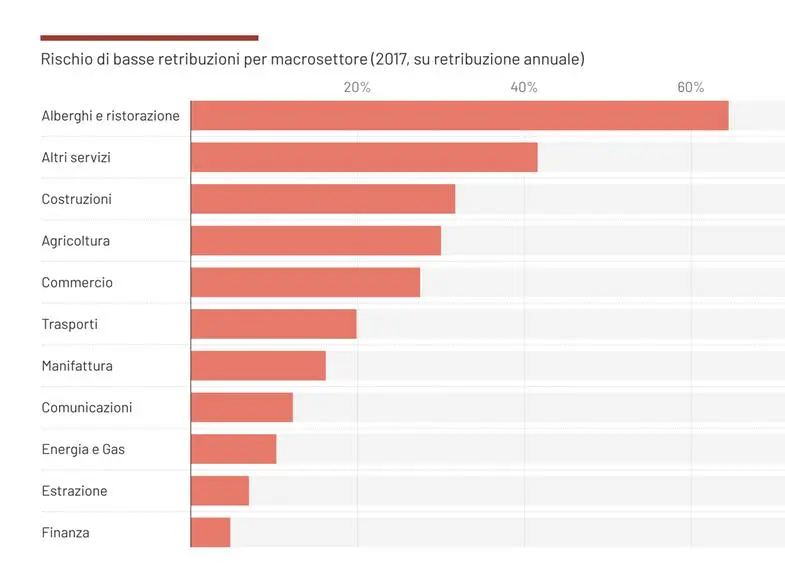Click the "Alberghi e ristorazione" category label
Viewport: 785px width, 588px height.
(110, 116)
